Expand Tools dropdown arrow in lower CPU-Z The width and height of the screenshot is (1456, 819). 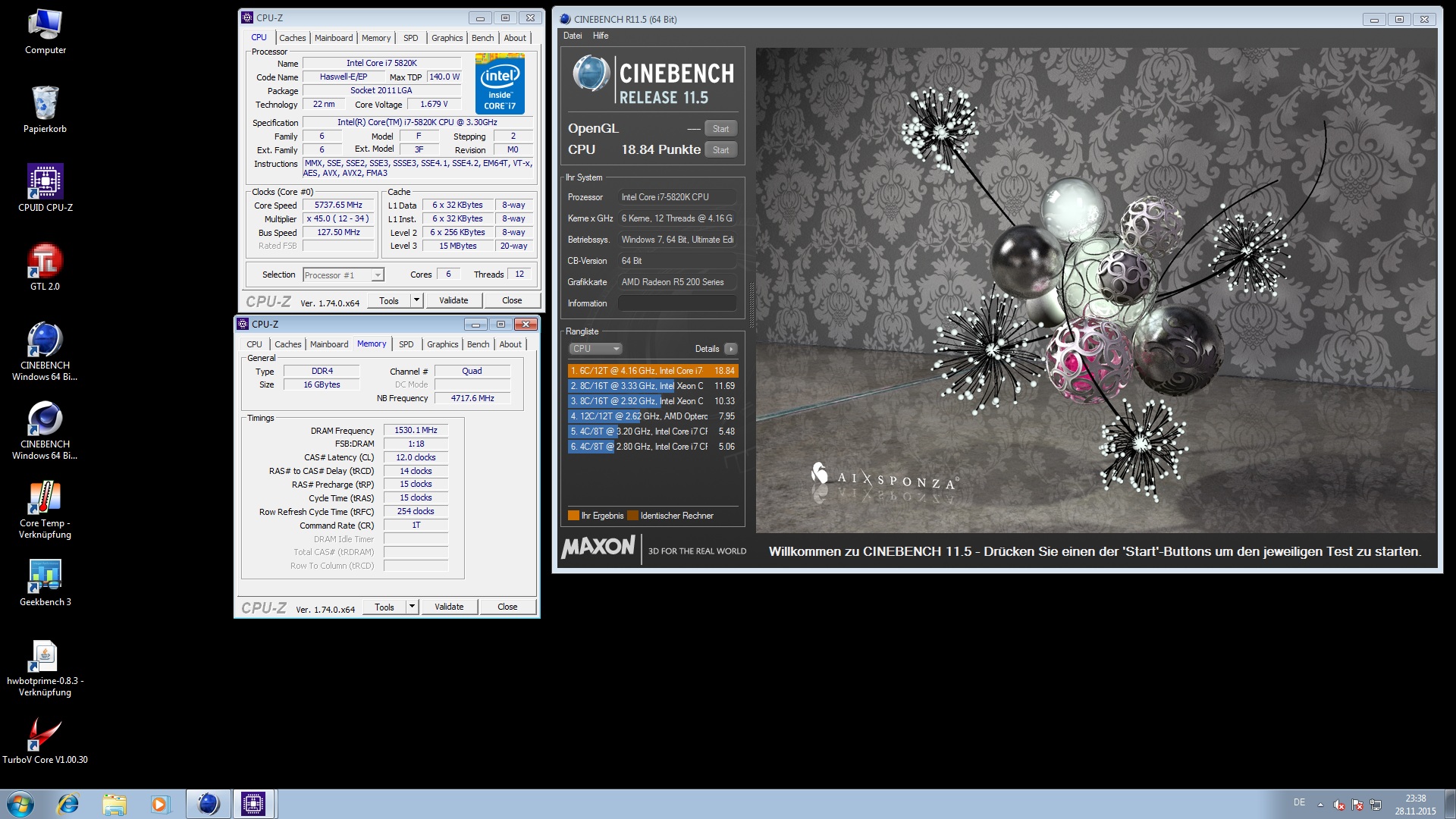point(412,607)
